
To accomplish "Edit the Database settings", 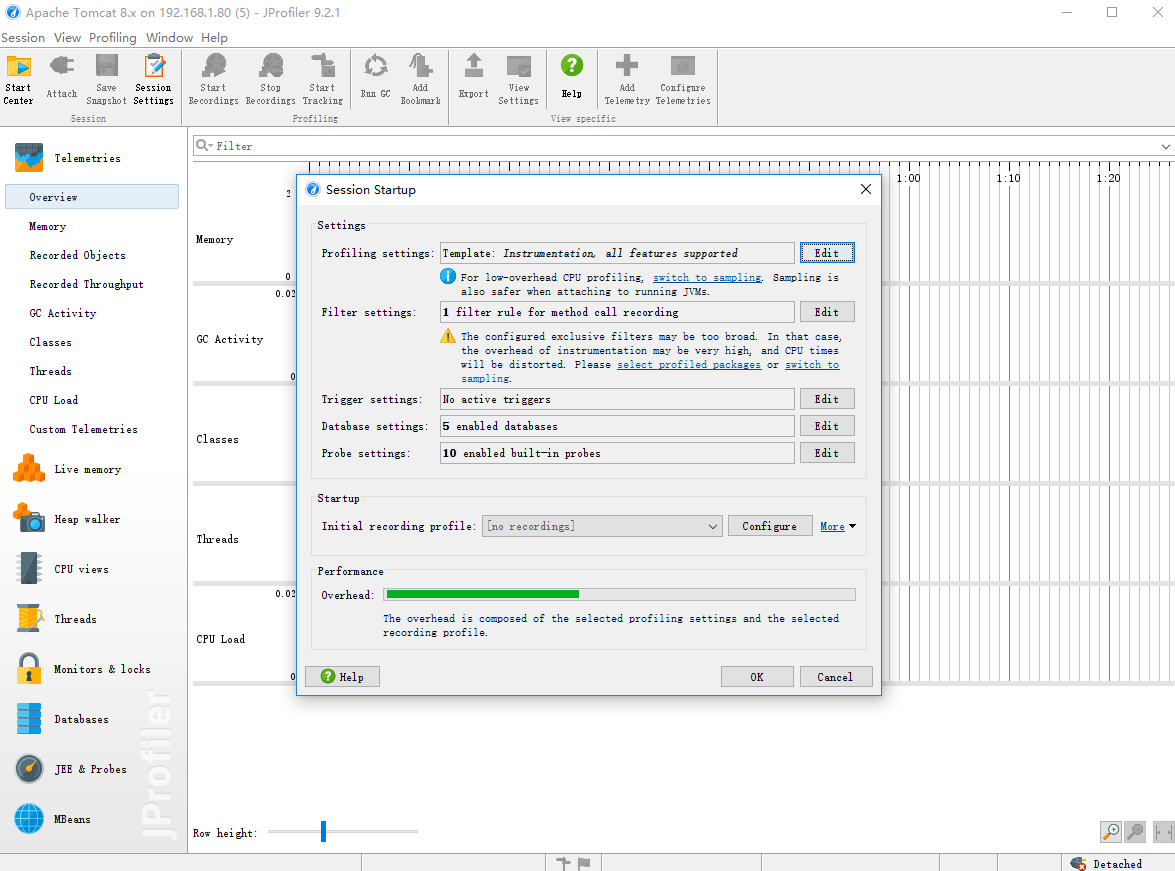I will coord(827,426).
